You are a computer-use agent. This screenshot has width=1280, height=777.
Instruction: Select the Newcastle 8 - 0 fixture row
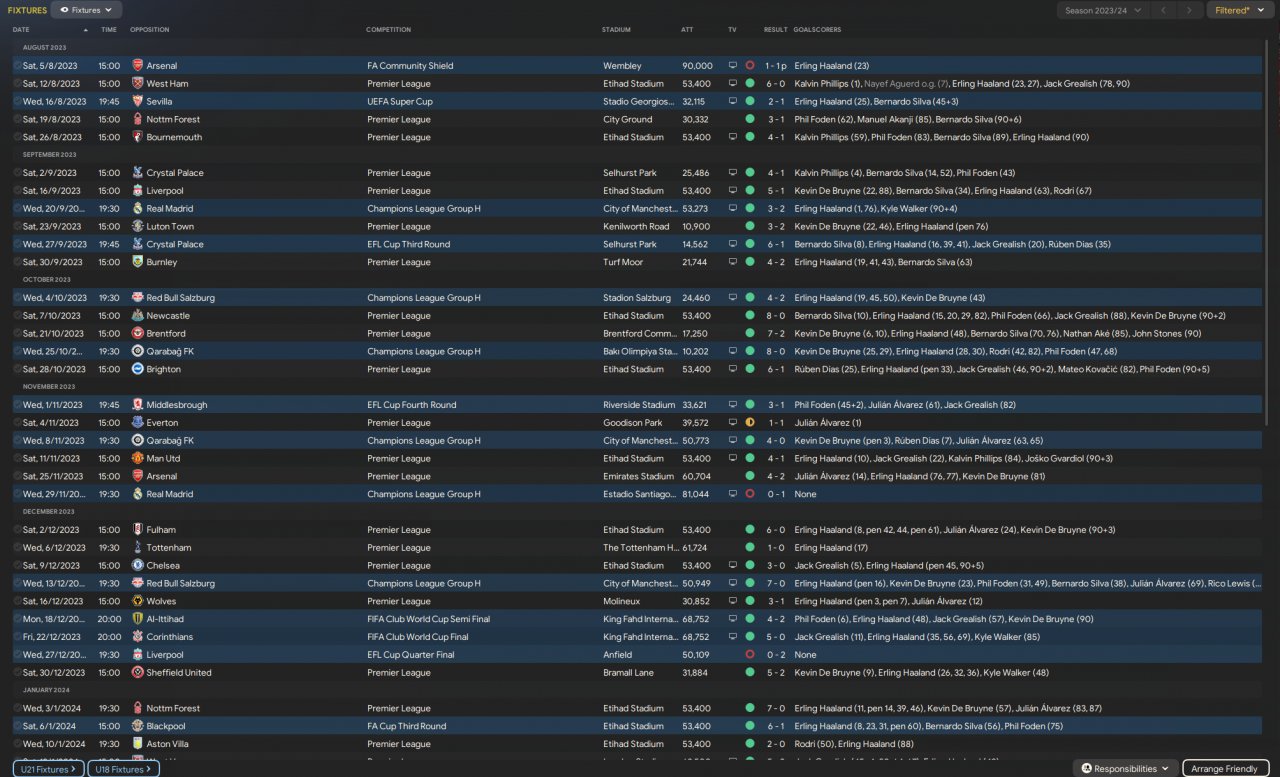[638, 316]
